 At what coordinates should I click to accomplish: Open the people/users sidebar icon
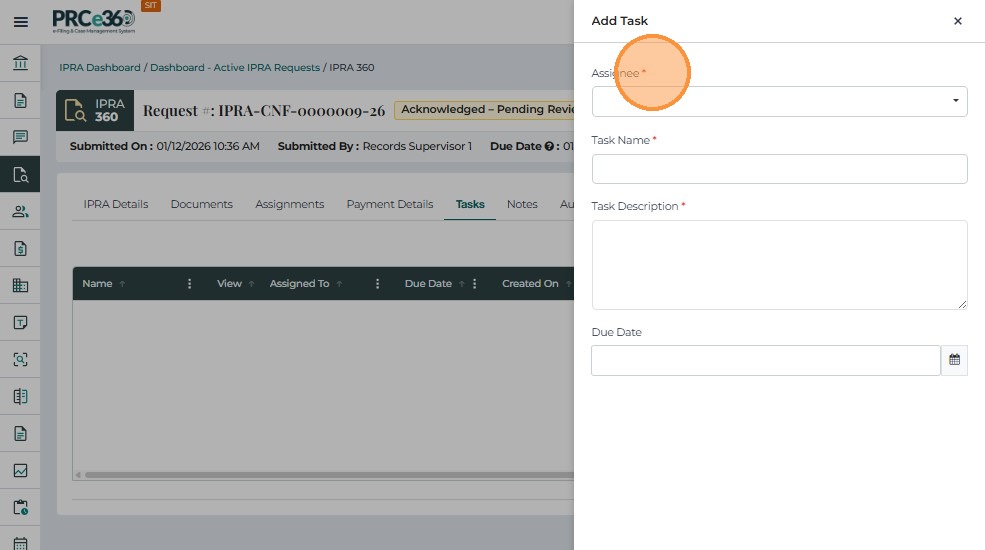tap(20, 212)
